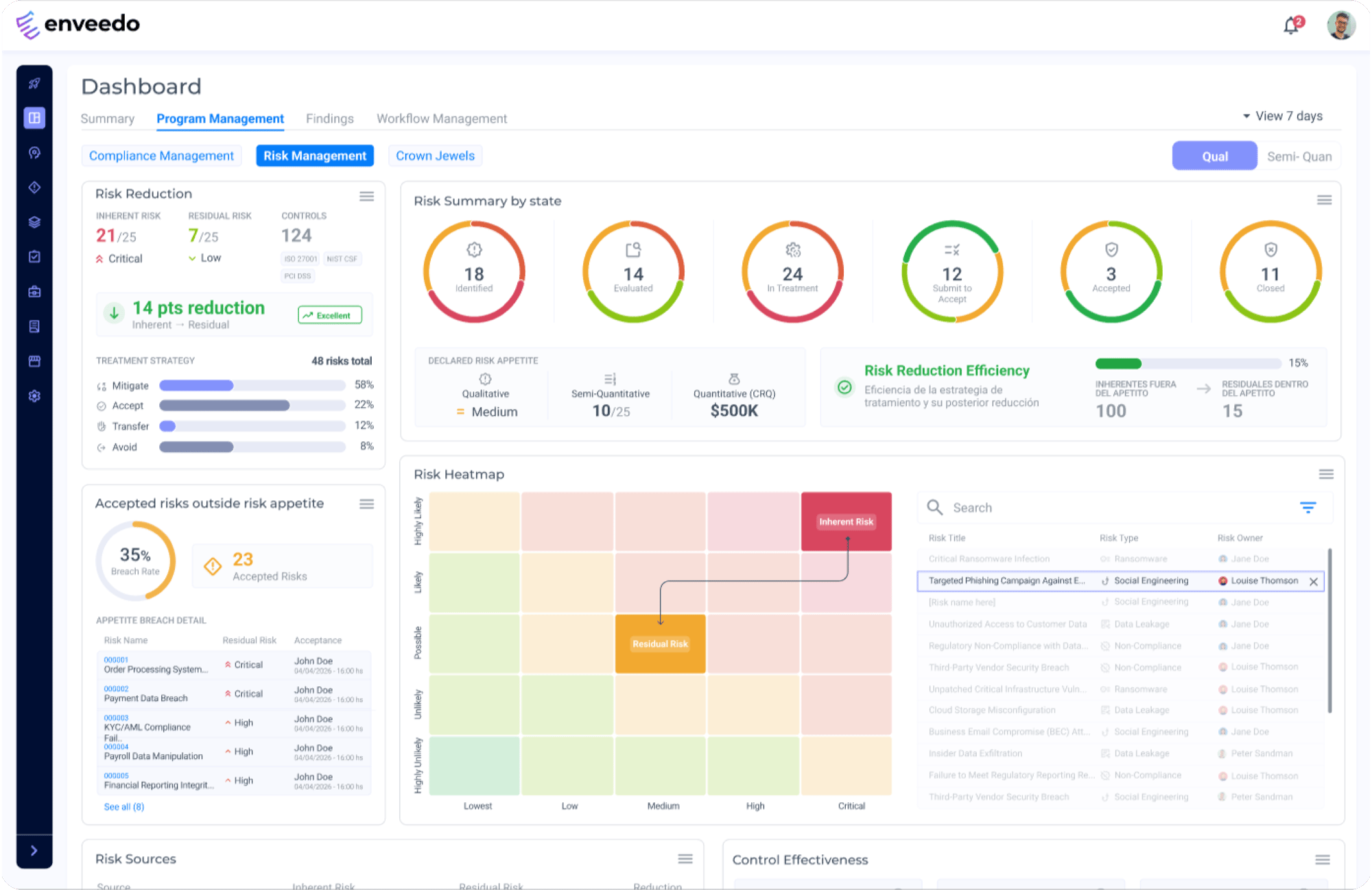Click the Residual Risk heatmap cell

pyautogui.click(x=660, y=644)
